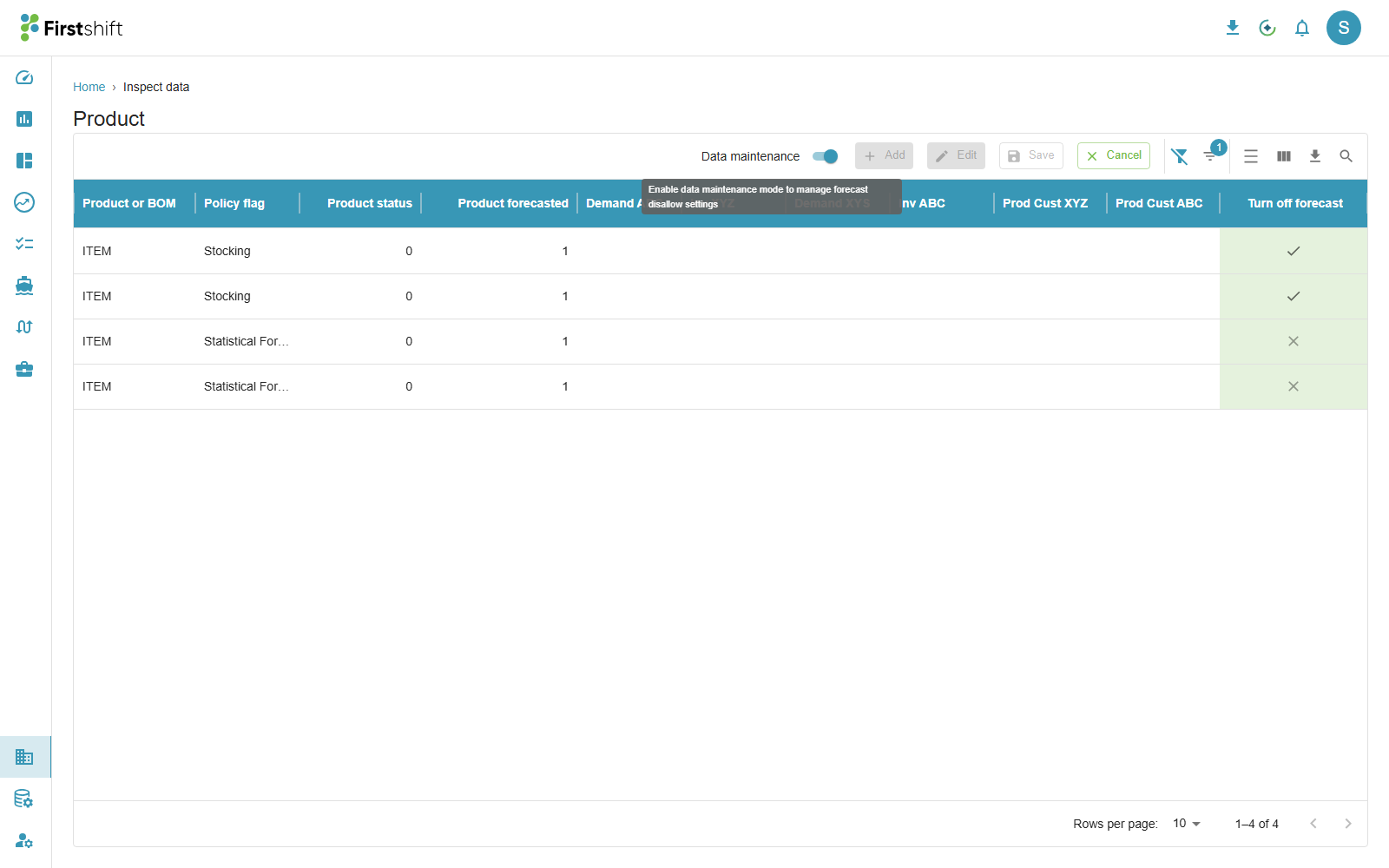This screenshot has width=1389, height=868.
Task: Click the 1–4 of 4 pagination text
Action: click(x=1257, y=824)
